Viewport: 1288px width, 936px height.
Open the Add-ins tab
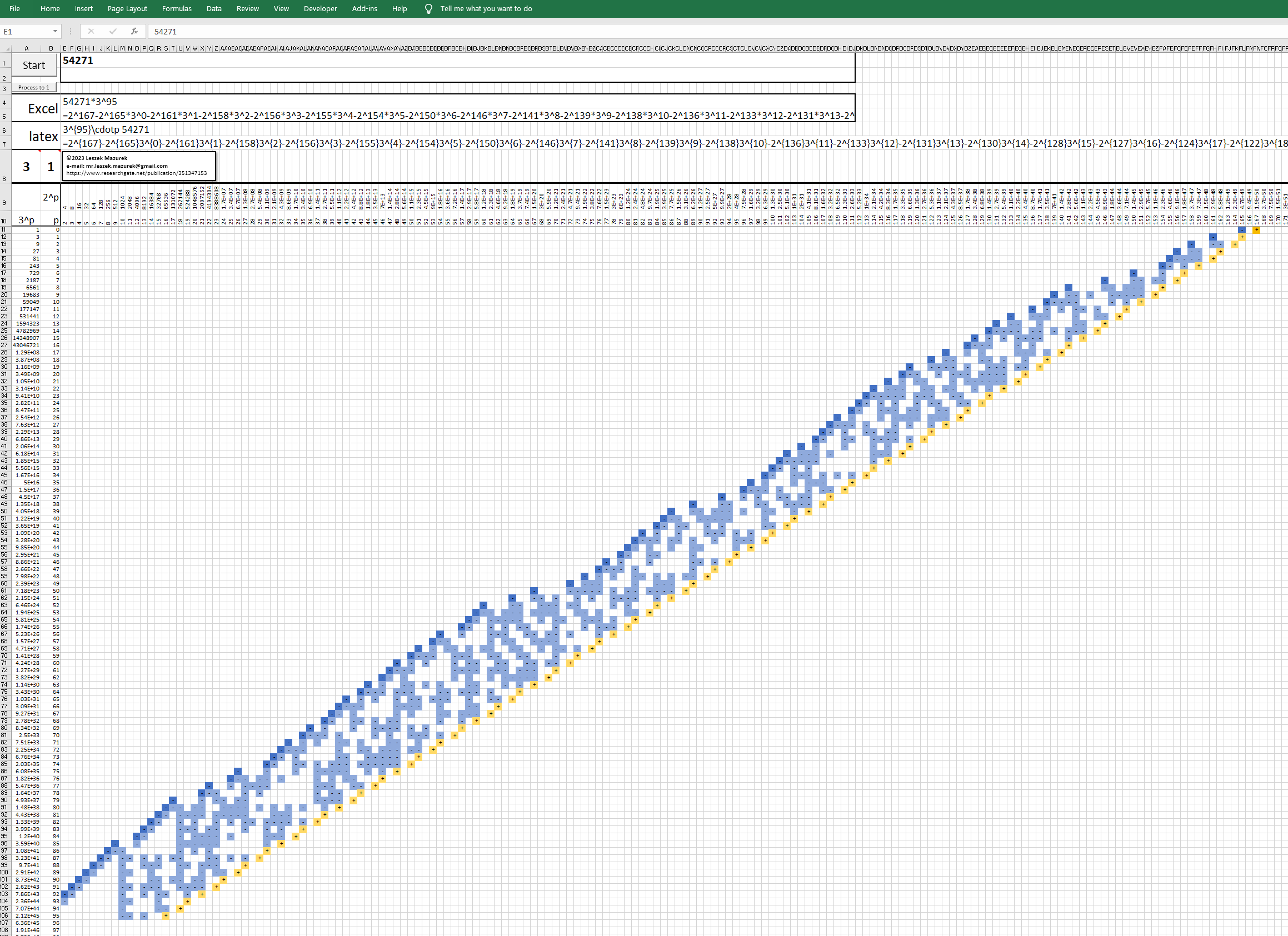(x=365, y=8)
